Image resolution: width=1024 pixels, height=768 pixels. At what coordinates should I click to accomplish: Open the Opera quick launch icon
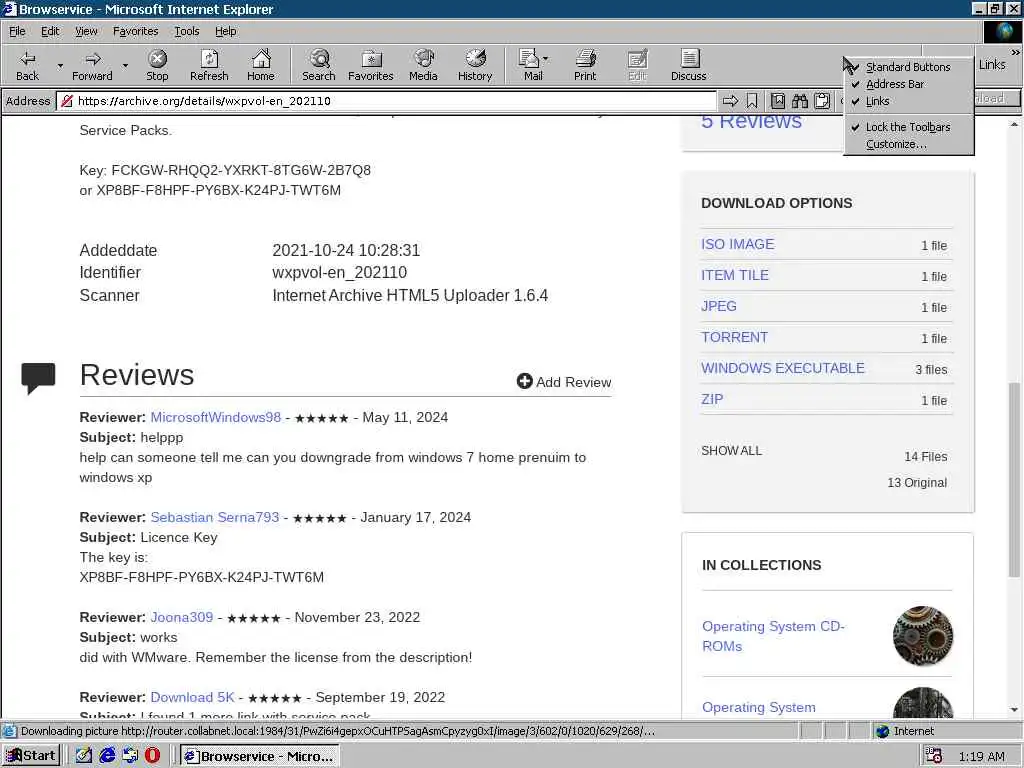click(x=152, y=756)
